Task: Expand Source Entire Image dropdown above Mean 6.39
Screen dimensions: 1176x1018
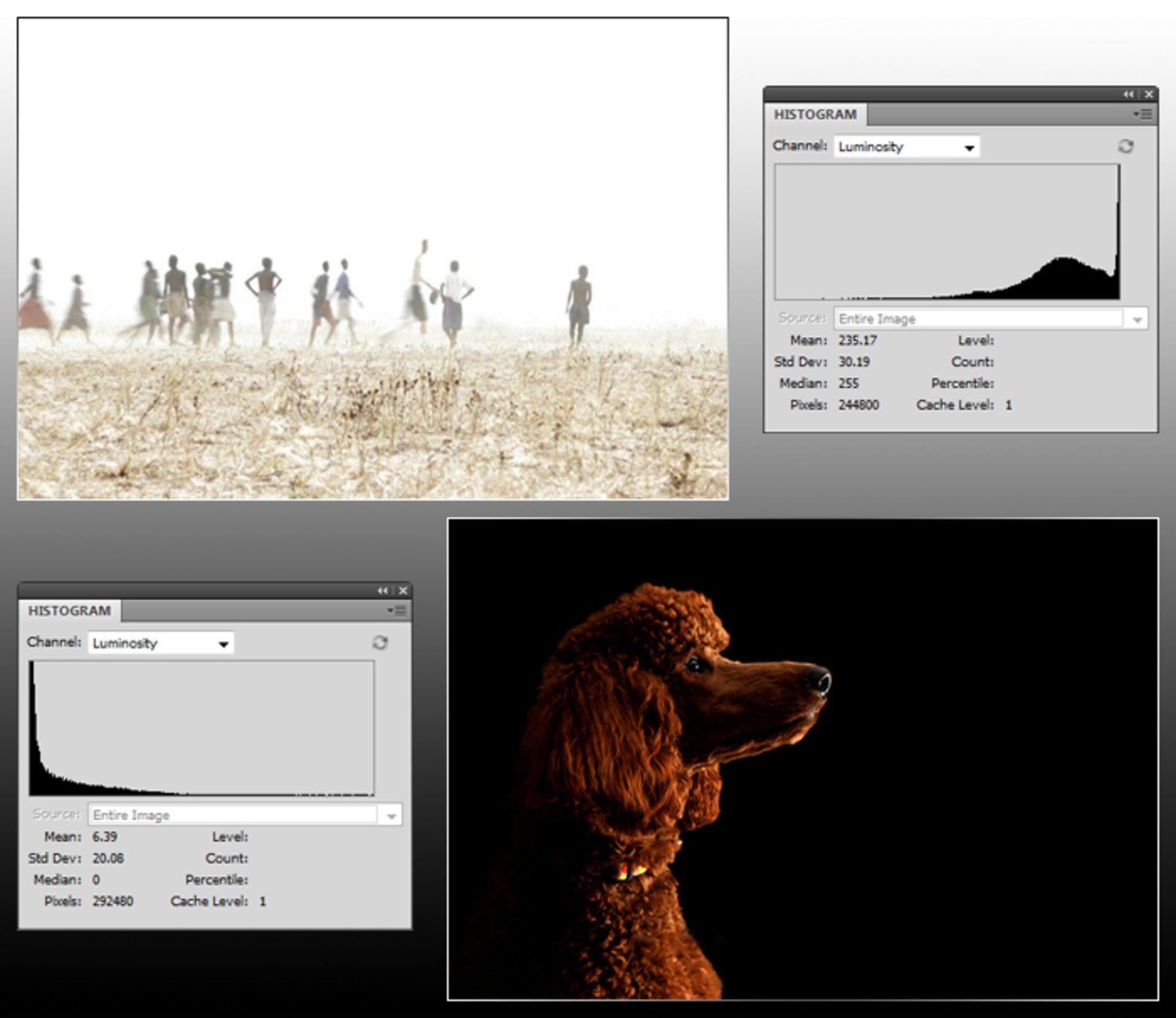Action: point(391,815)
